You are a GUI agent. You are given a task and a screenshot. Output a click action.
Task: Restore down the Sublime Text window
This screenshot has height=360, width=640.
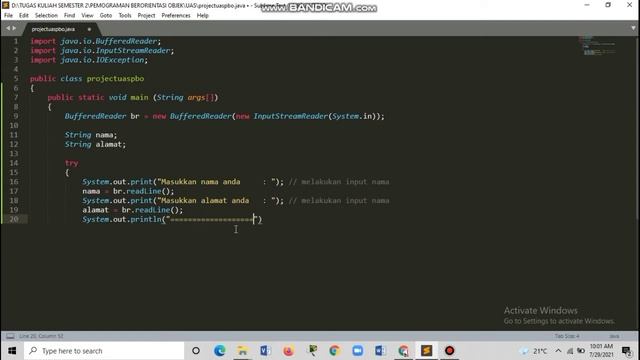click(x=608, y=5)
